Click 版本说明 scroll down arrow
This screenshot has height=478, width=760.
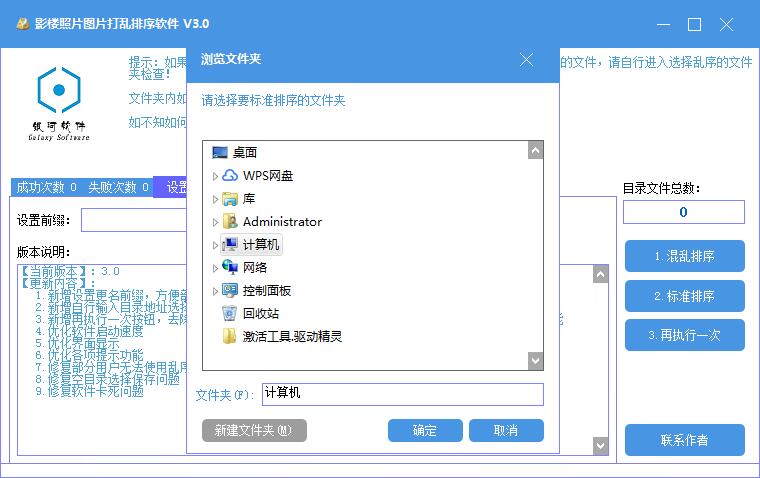tap(601, 446)
